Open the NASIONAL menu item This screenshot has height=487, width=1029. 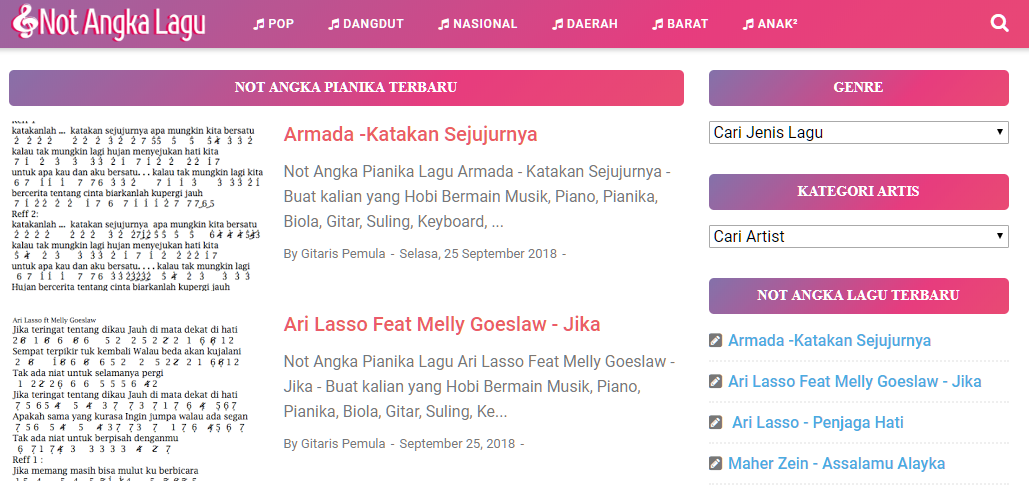pyautogui.click(x=478, y=24)
